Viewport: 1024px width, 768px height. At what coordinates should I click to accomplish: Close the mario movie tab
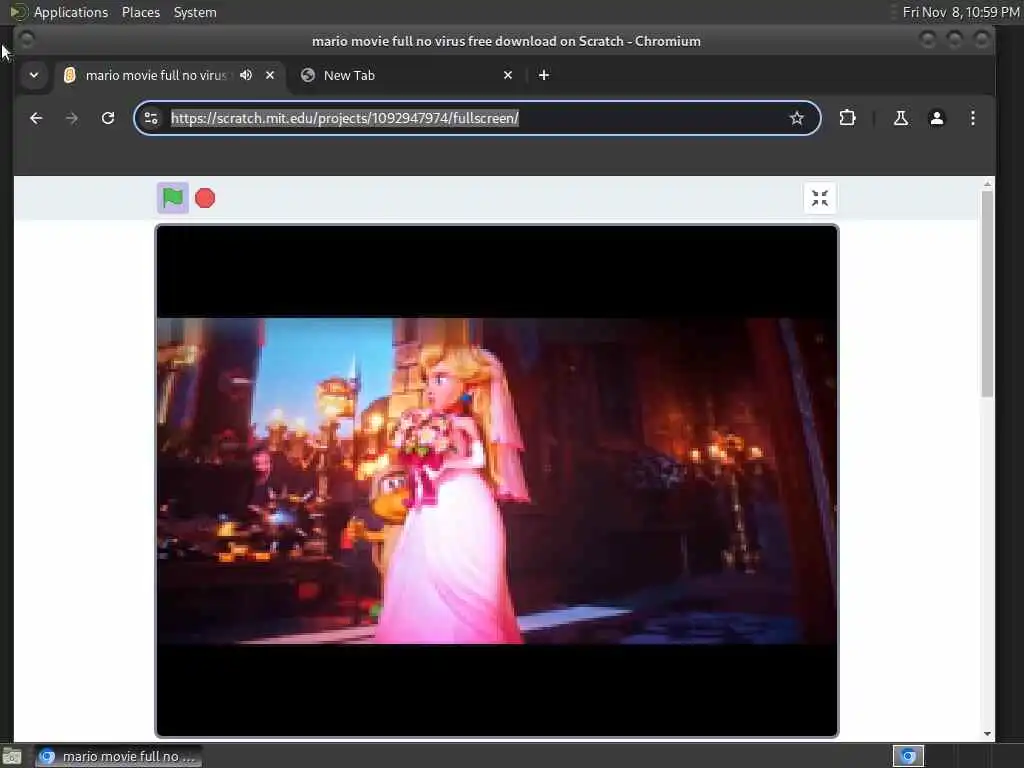point(270,75)
